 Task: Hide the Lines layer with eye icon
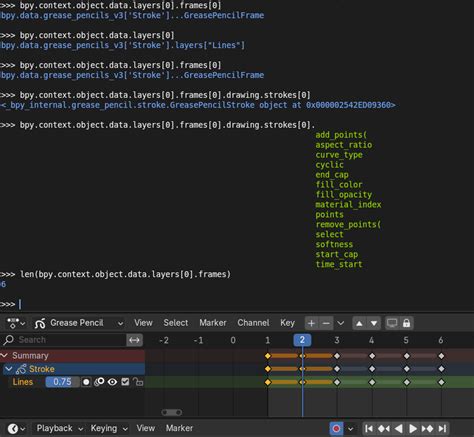(x=112, y=382)
